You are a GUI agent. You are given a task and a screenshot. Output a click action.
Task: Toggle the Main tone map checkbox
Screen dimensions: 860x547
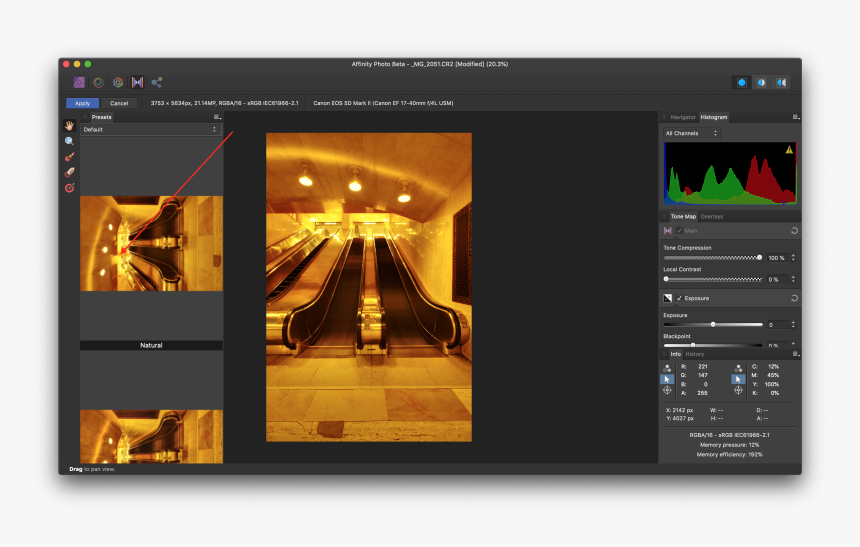click(x=680, y=230)
